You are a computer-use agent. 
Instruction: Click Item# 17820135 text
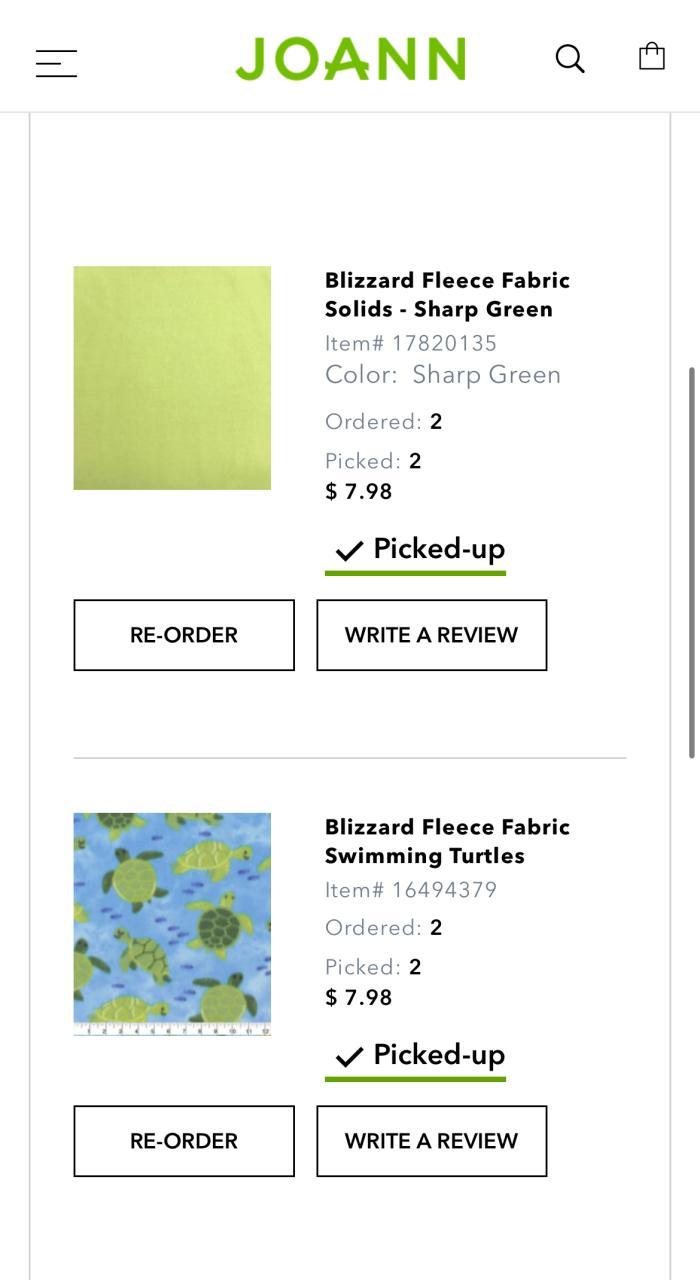pyautogui.click(x=411, y=343)
